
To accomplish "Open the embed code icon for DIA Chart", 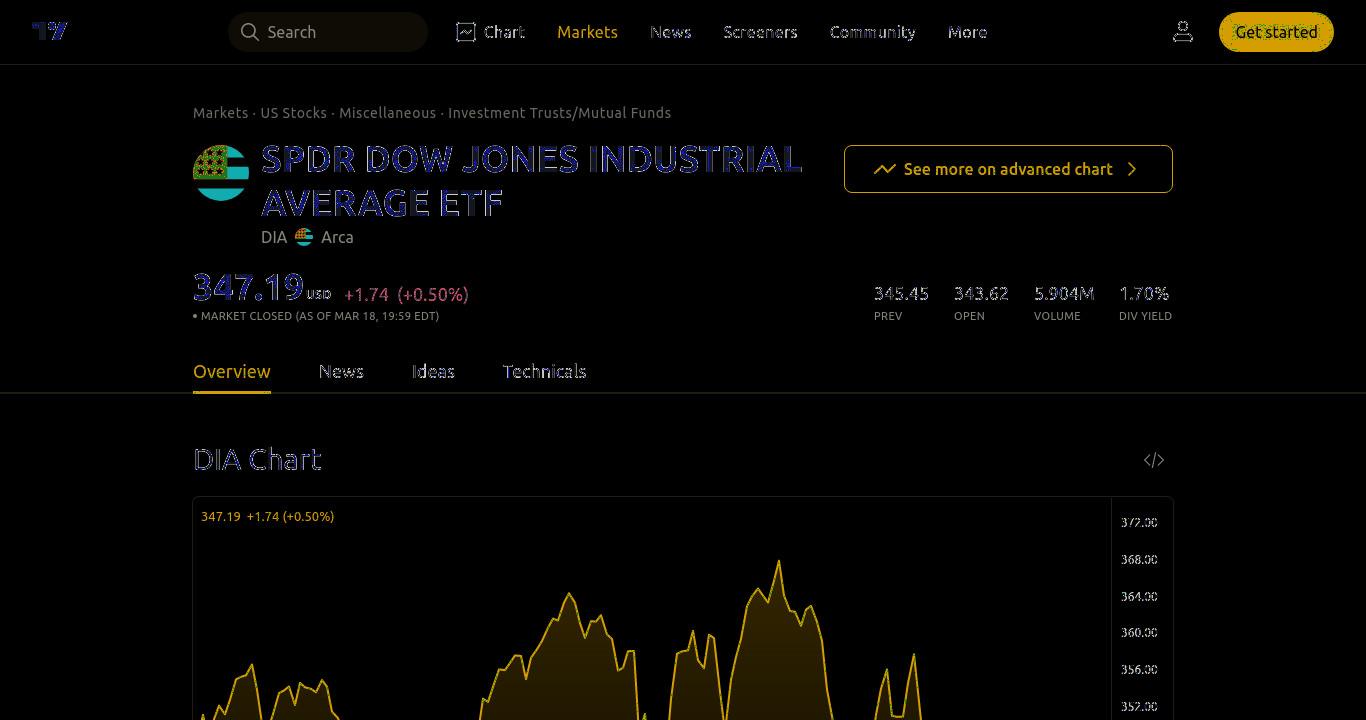I will tap(1154, 460).
